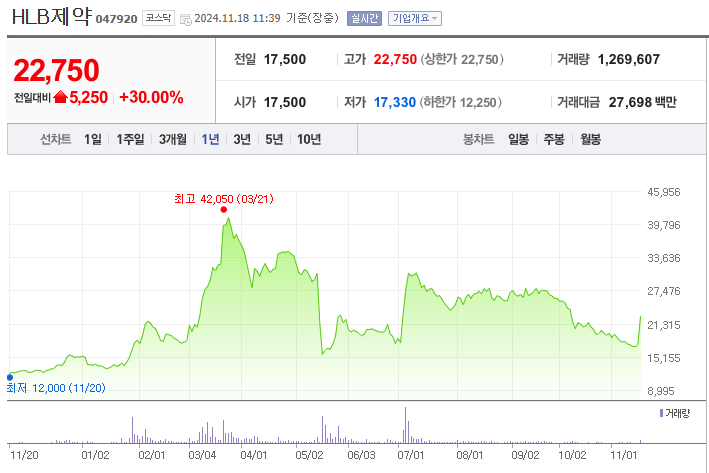Click the 전일 value 17,500

click(x=285, y=59)
